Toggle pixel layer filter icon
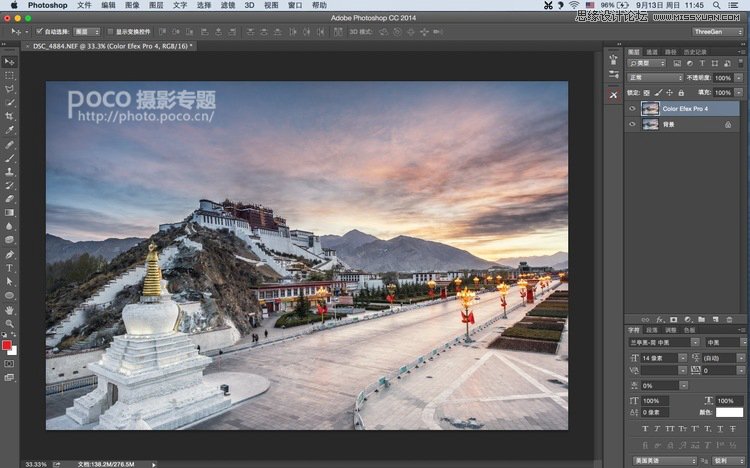Image resolution: width=750 pixels, height=468 pixels. [677, 63]
